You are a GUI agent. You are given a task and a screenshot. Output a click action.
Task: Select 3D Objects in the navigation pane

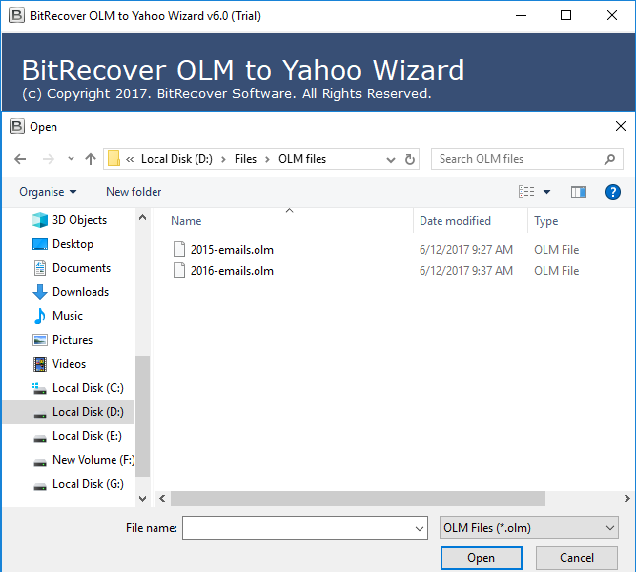pyautogui.click(x=79, y=220)
